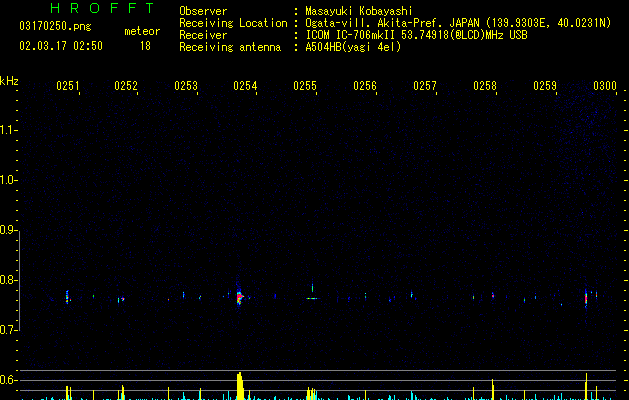Image resolution: width=629 pixels, height=400 pixels.
Task: Click the 0253 time marker
Action: click(186, 86)
